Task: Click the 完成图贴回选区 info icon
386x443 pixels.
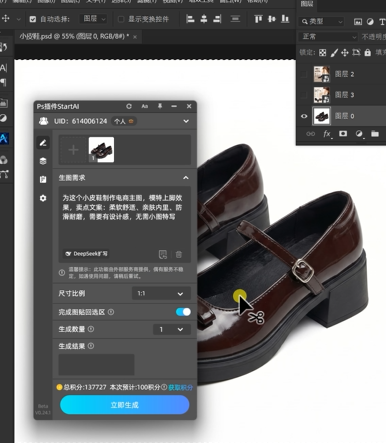Action: coord(111,312)
